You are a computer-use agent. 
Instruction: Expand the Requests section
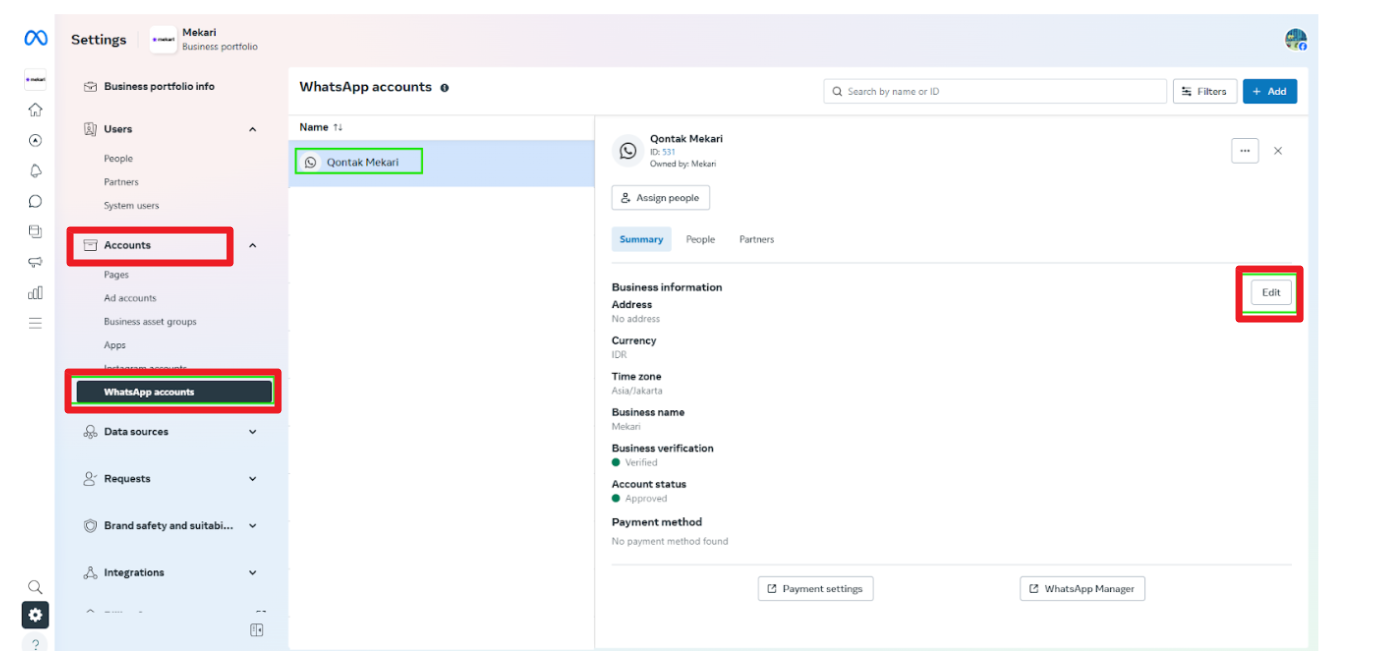(252, 479)
